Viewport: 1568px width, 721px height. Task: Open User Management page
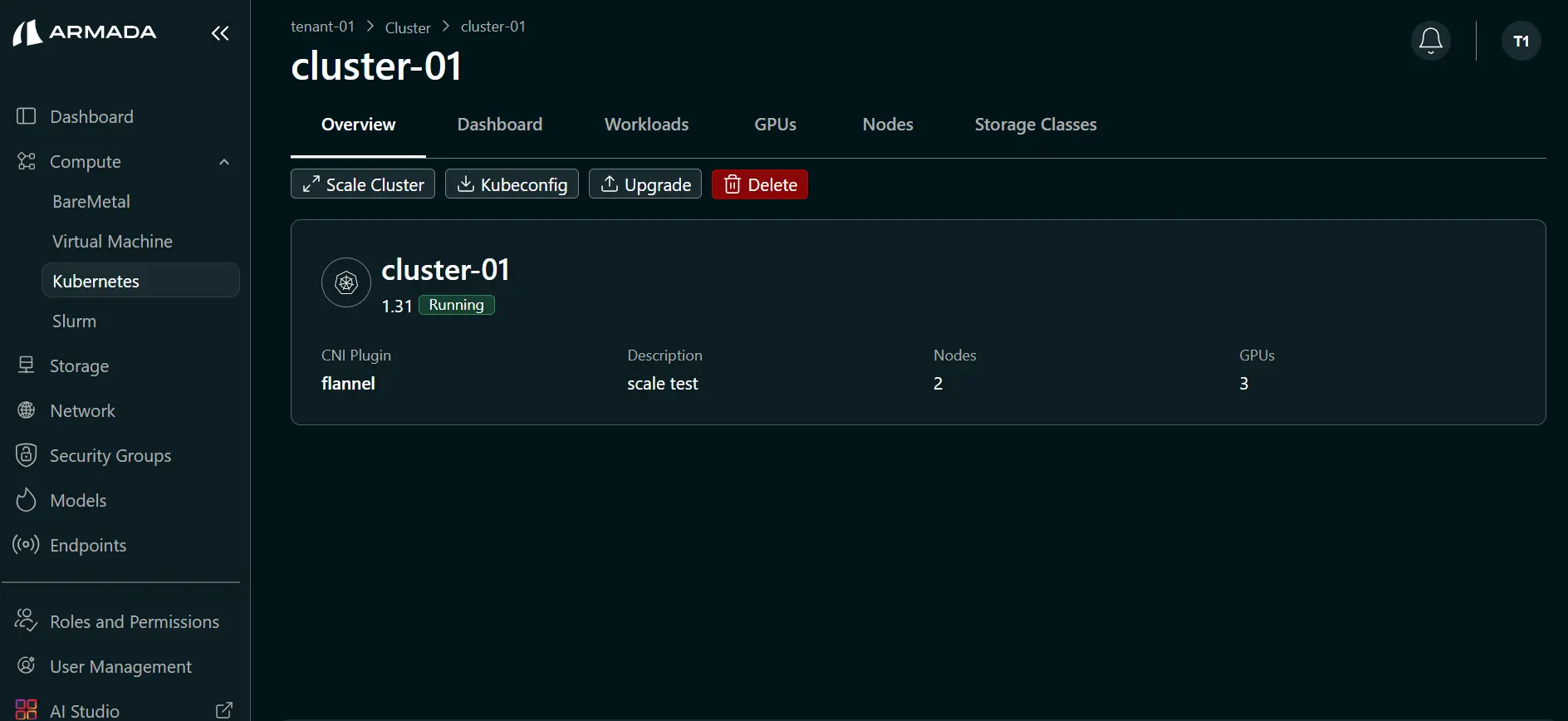[120, 666]
